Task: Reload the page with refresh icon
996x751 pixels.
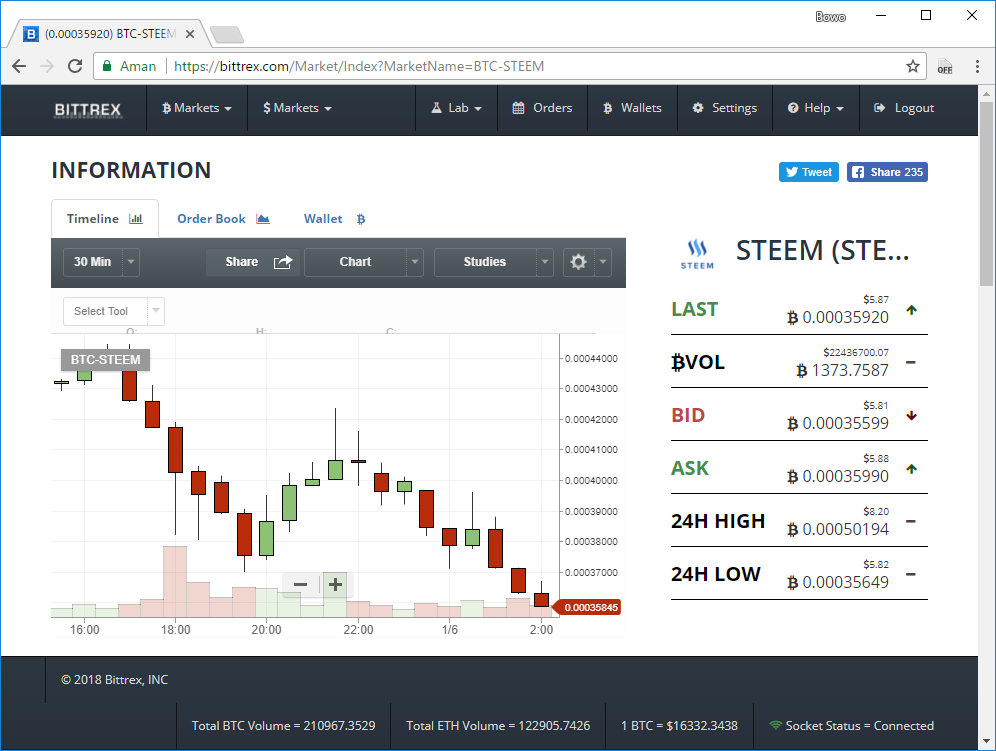Action: click(x=75, y=66)
